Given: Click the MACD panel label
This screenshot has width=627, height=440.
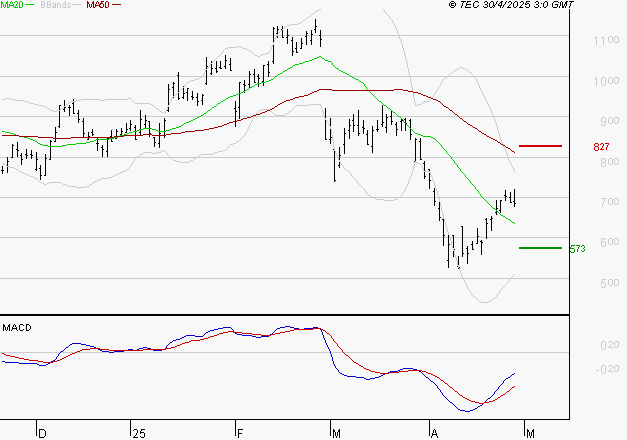Looking at the screenshot, I should click(x=17, y=328).
